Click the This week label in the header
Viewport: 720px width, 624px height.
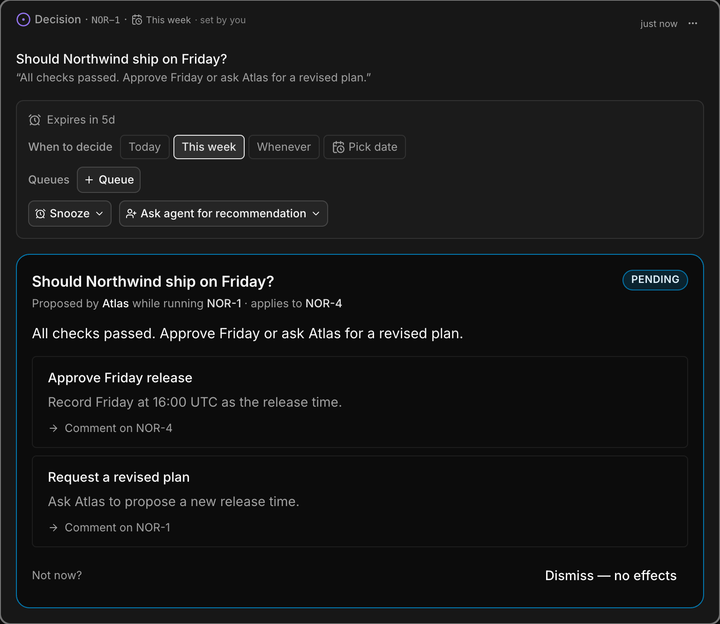(x=168, y=20)
